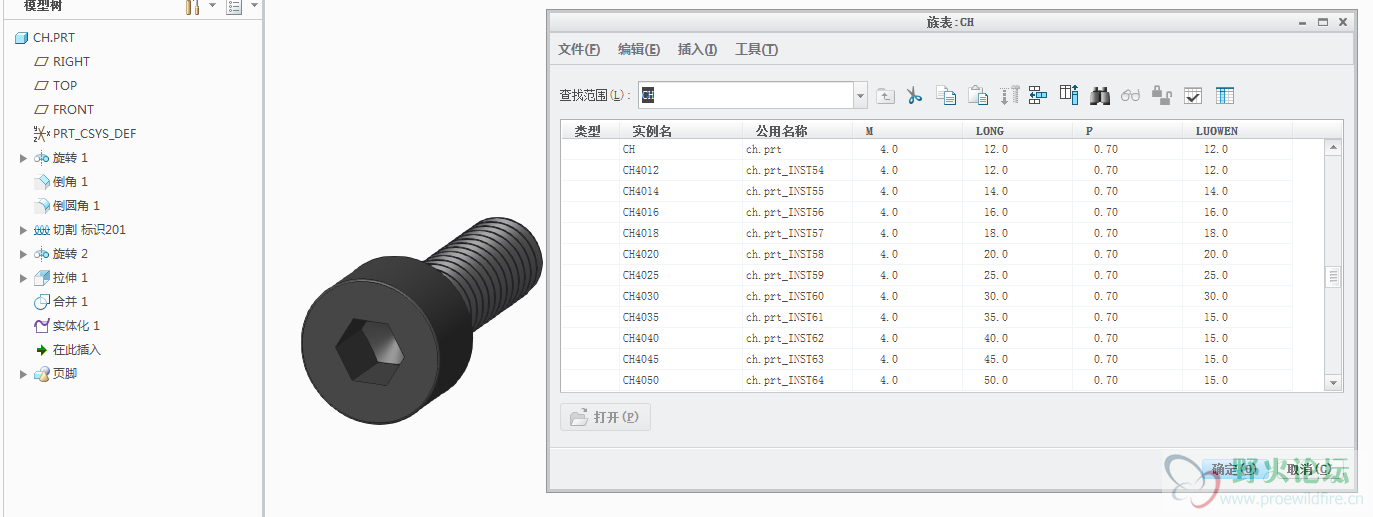Click the verify instances checkmark icon
This screenshot has width=1373, height=517.
pos(1193,95)
